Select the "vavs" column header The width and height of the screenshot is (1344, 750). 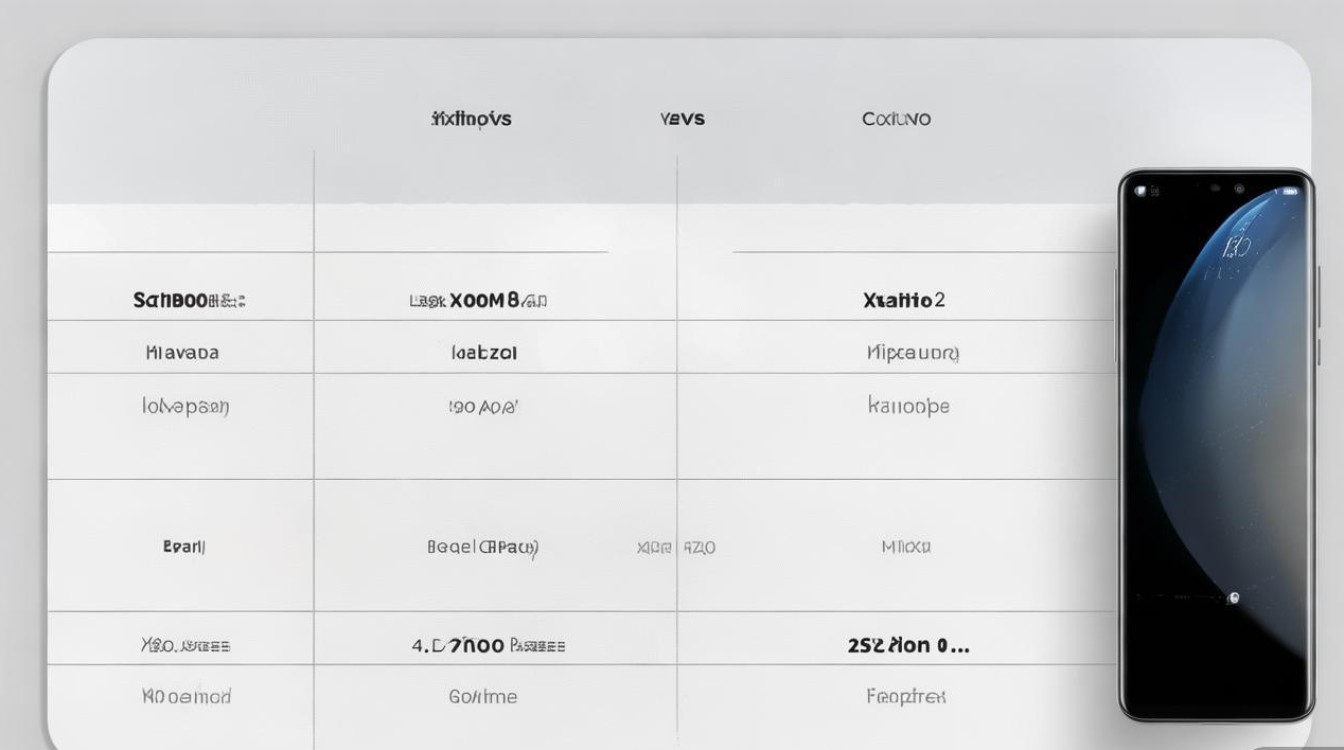tap(682, 119)
